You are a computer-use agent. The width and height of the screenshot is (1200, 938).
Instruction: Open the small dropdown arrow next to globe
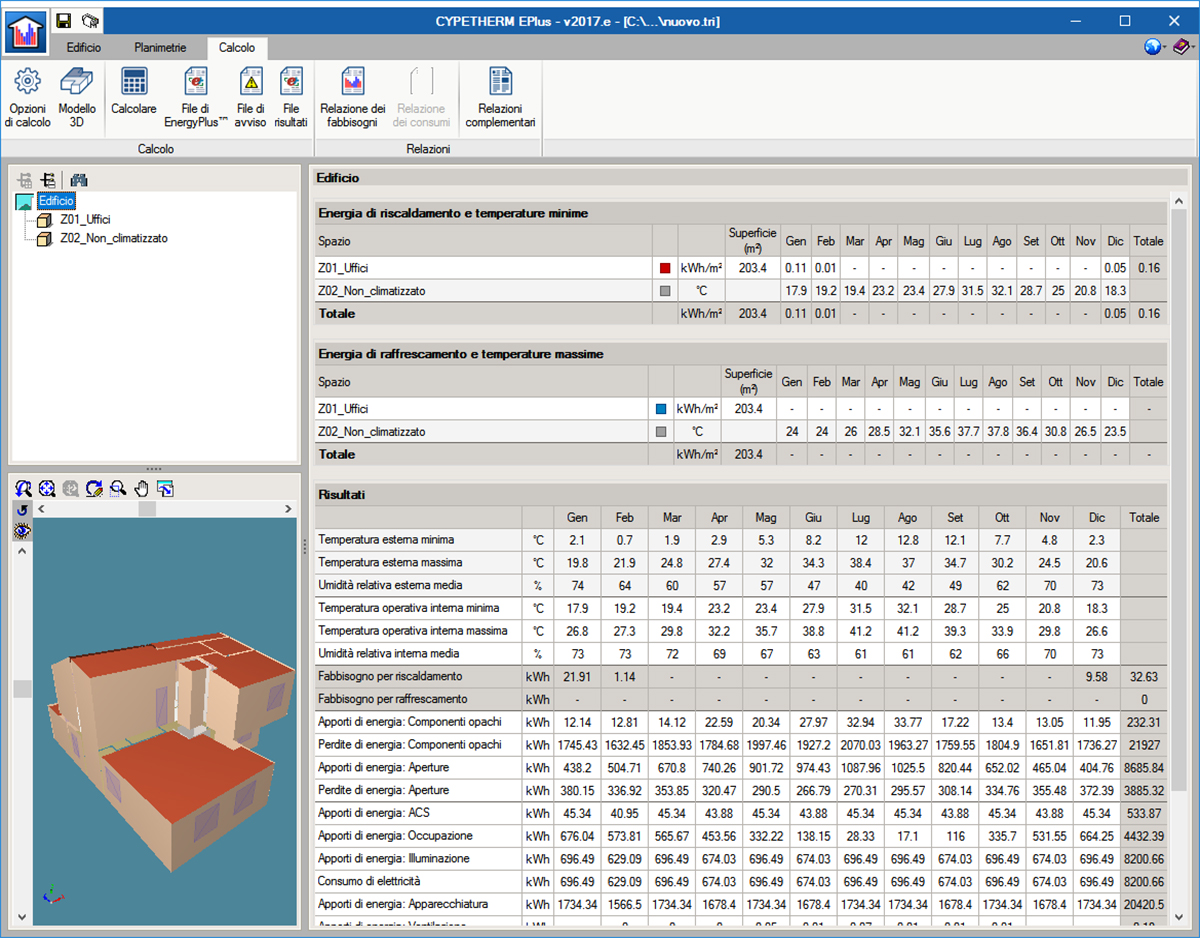(1165, 48)
